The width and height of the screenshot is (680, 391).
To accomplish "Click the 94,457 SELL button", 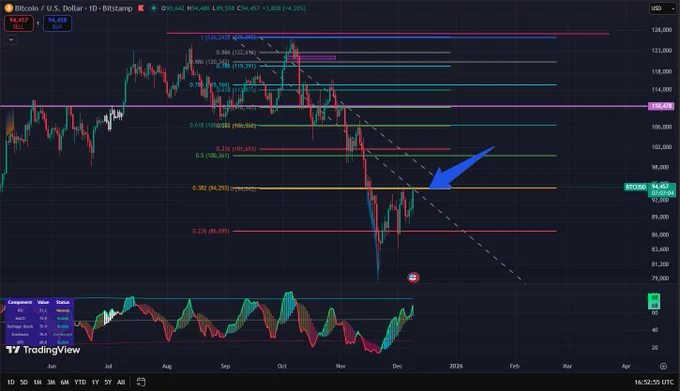I will 19,23.
